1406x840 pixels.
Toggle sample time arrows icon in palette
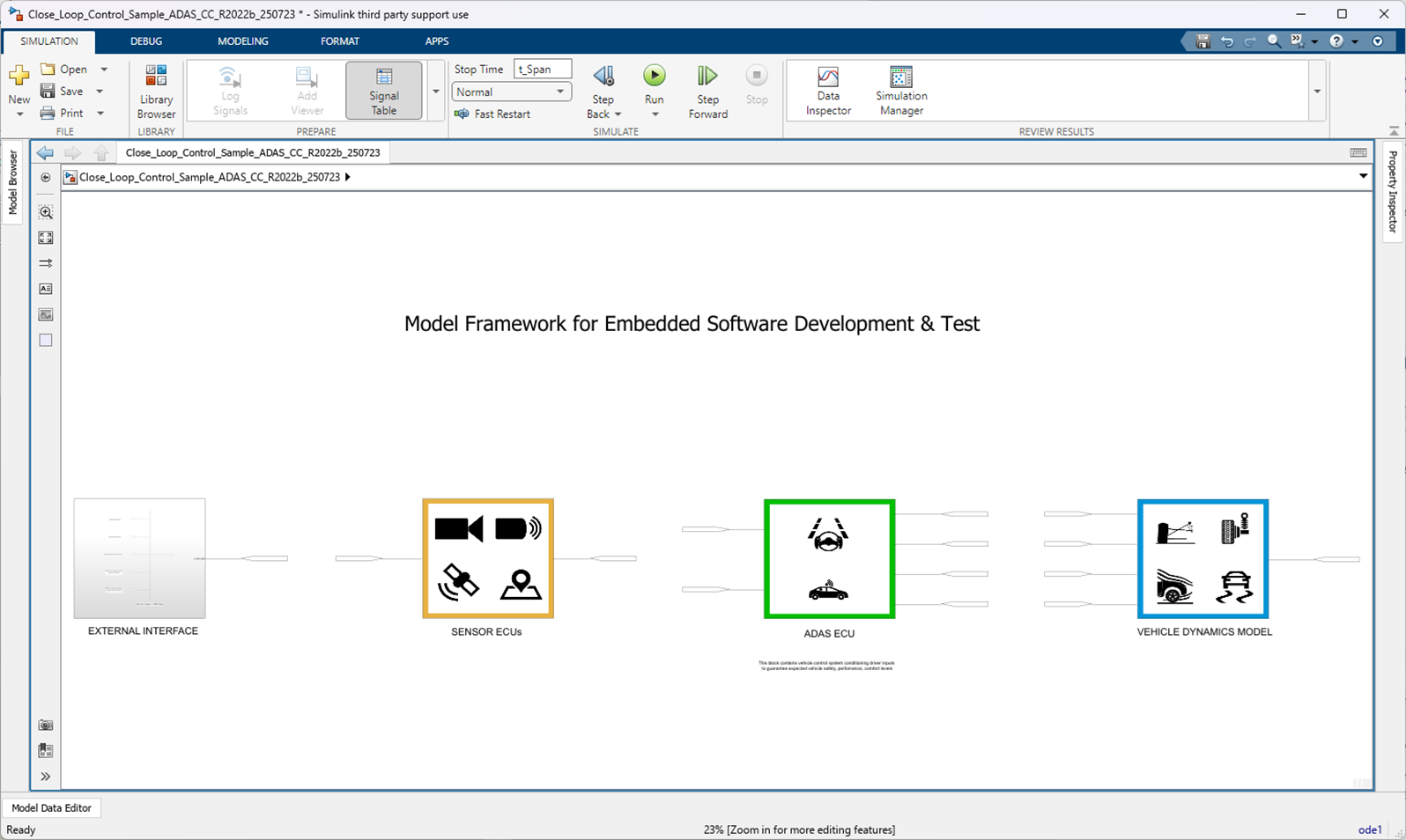(46, 263)
